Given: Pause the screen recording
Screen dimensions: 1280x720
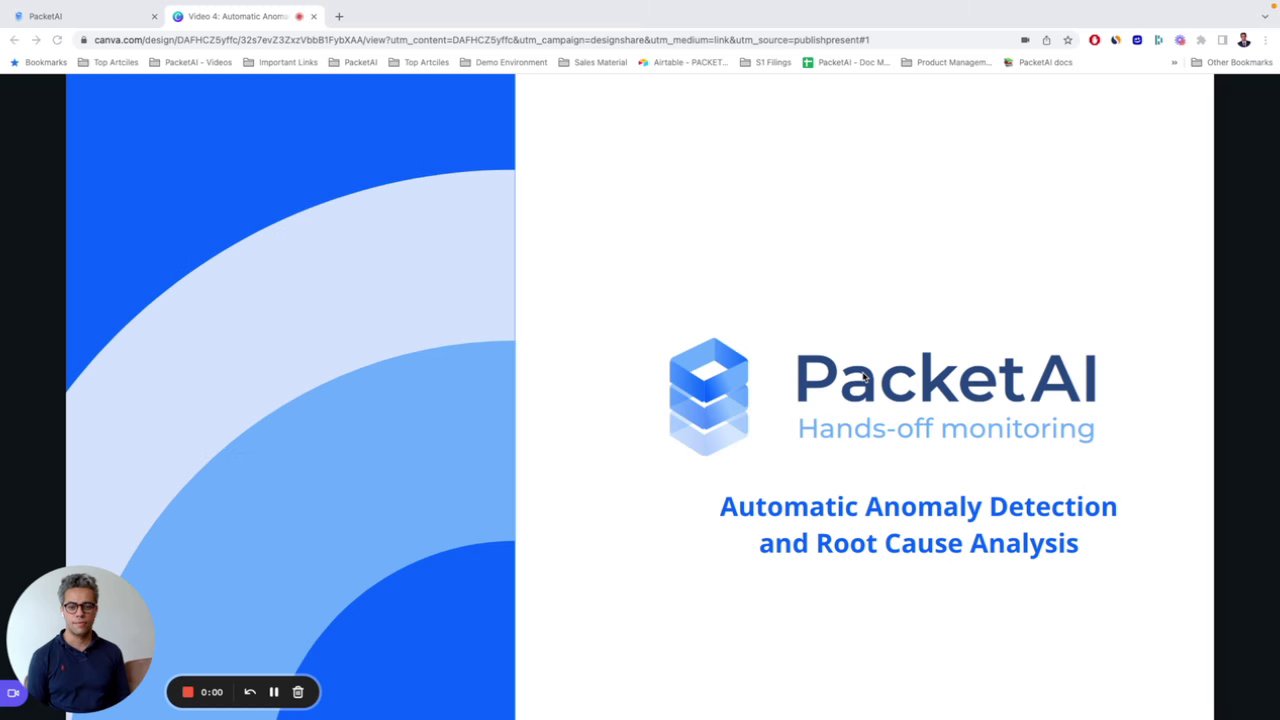Looking at the screenshot, I should [274, 692].
